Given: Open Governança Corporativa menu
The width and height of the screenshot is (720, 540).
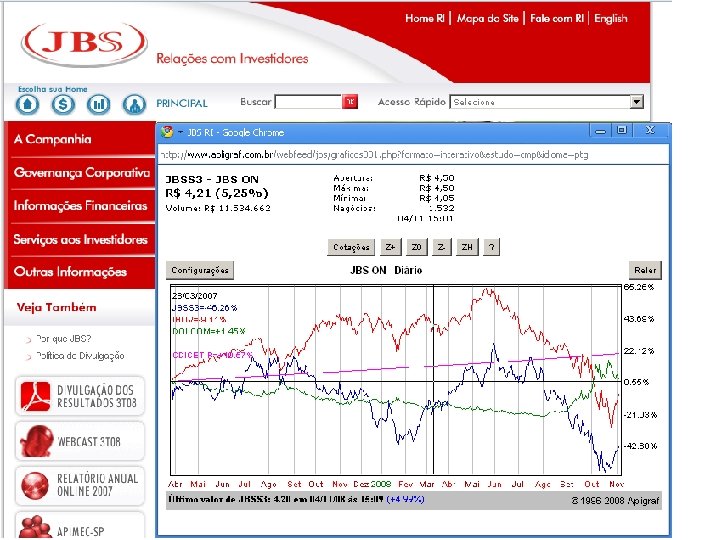Looking at the screenshot, I should (80, 173).
